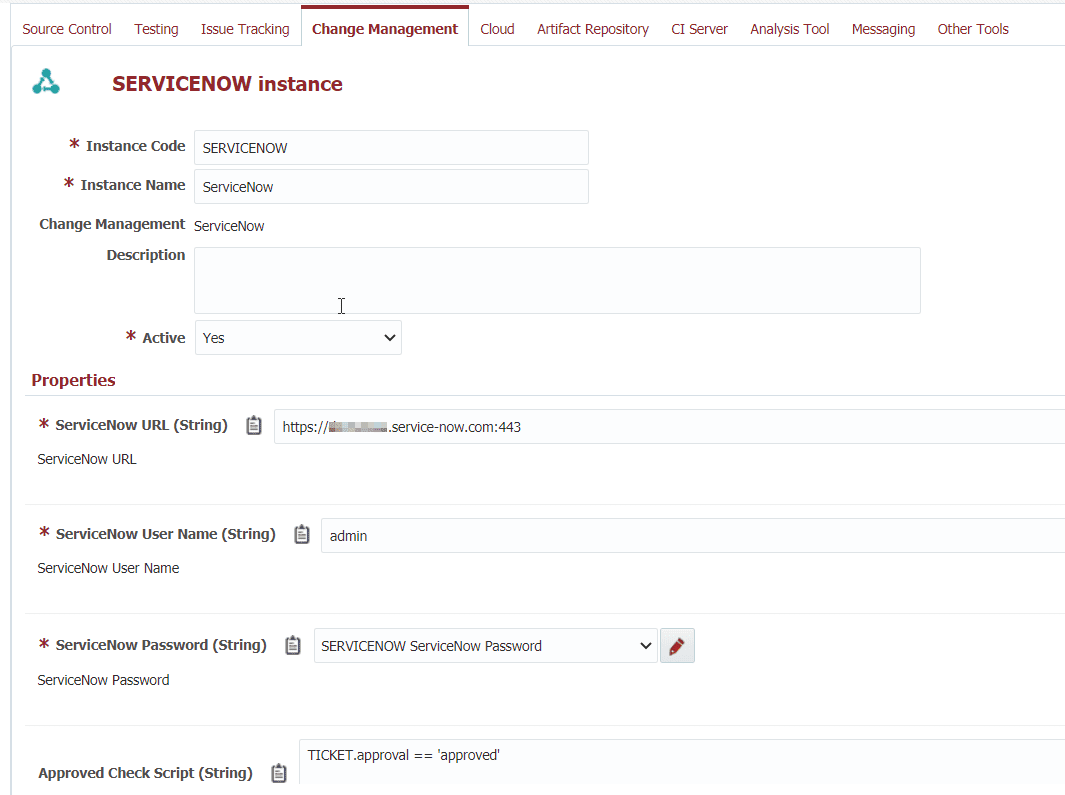This screenshot has width=1065, height=795.
Task: Click the Active label
Action: [164, 338]
